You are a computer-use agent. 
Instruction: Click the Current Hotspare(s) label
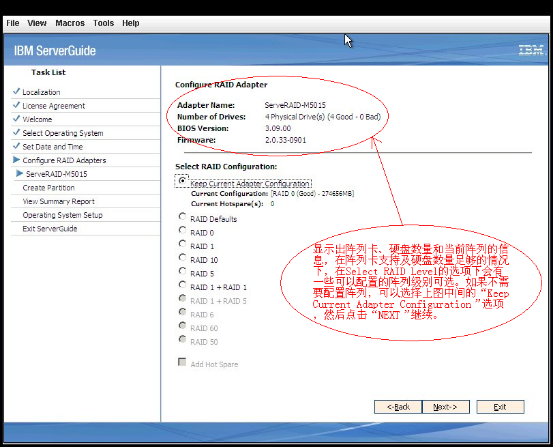[x=227, y=204]
